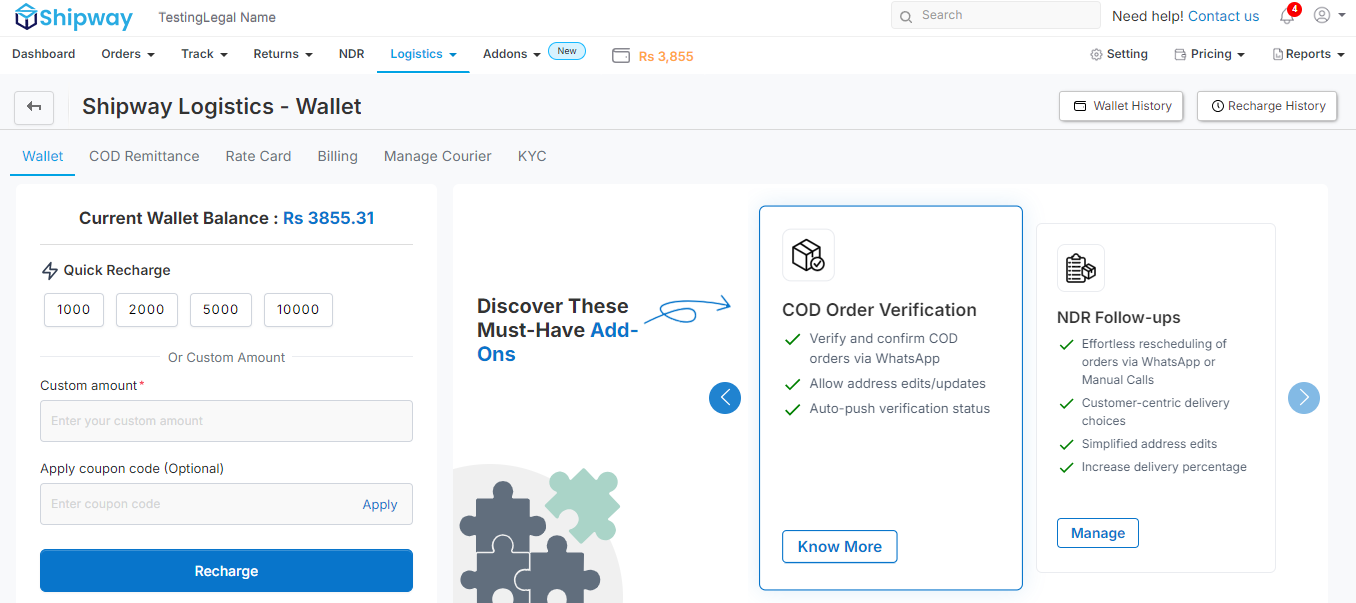
Task: Open notifications bell icon
Action: point(1287,16)
